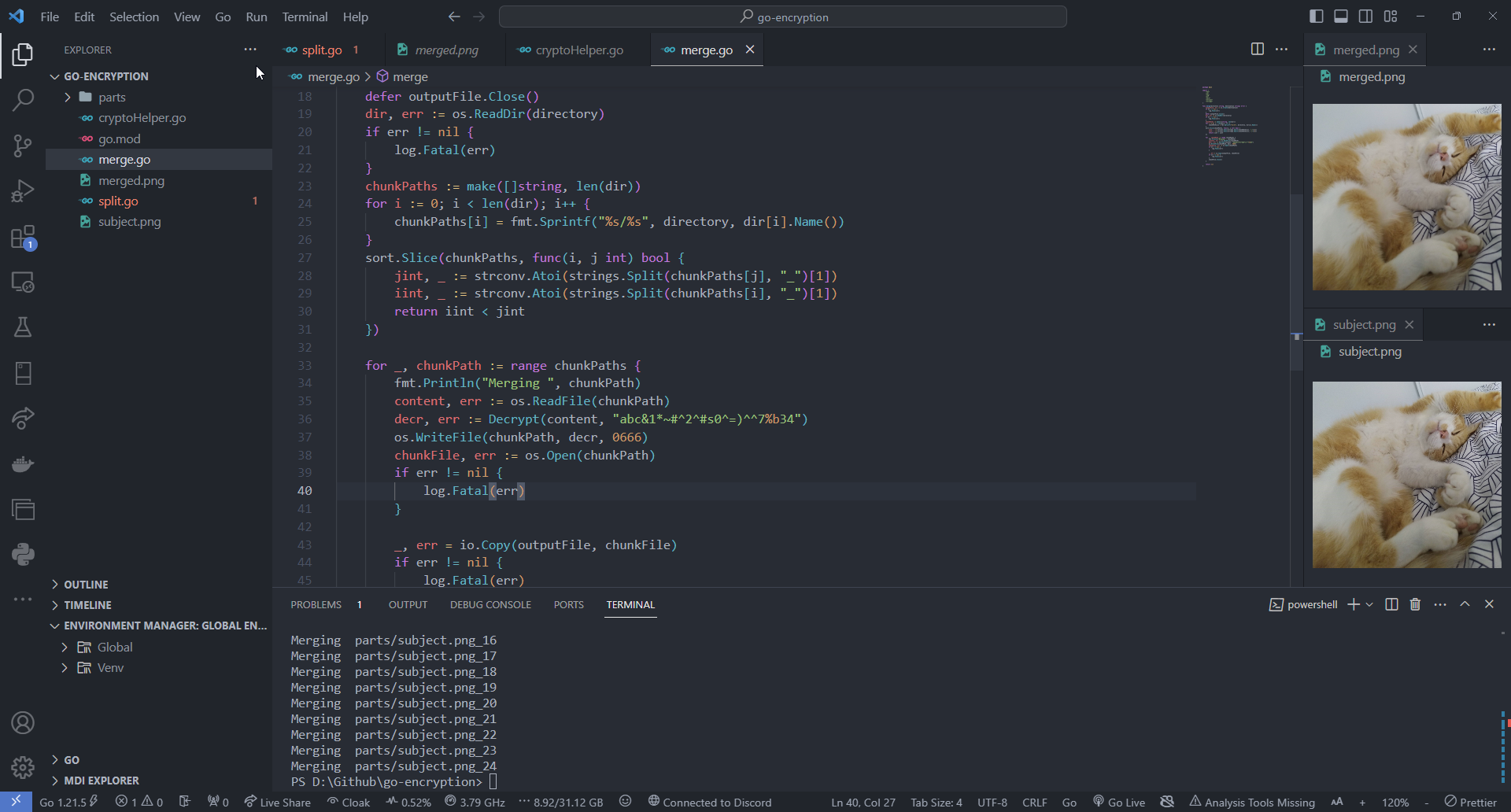Click the merged.png image preview
Image resolution: width=1511 pixels, height=812 pixels.
tap(1406, 197)
